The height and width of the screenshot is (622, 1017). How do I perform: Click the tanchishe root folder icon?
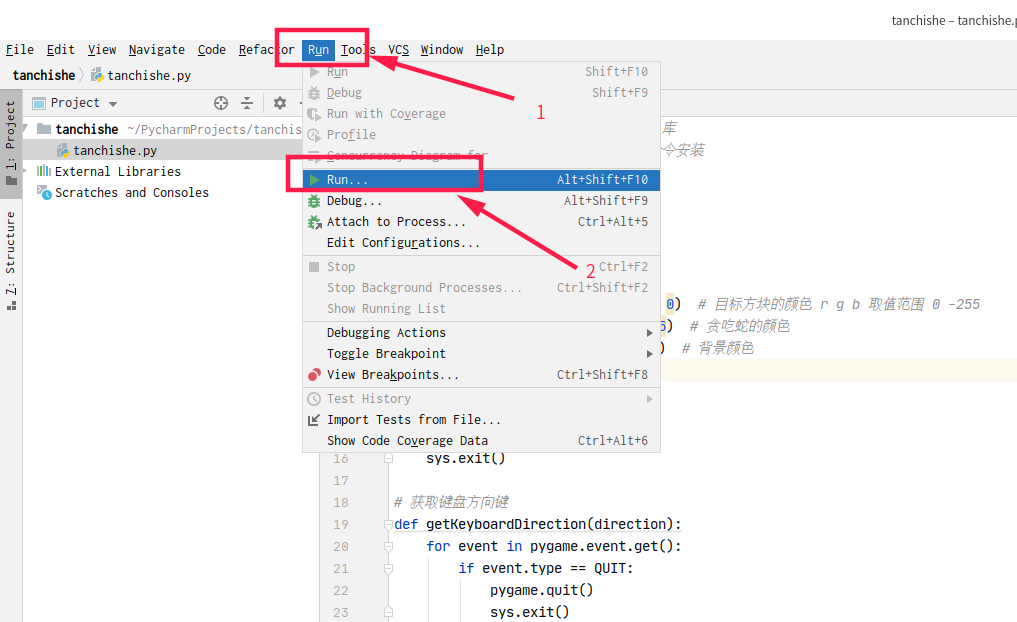click(x=44, y=128)
